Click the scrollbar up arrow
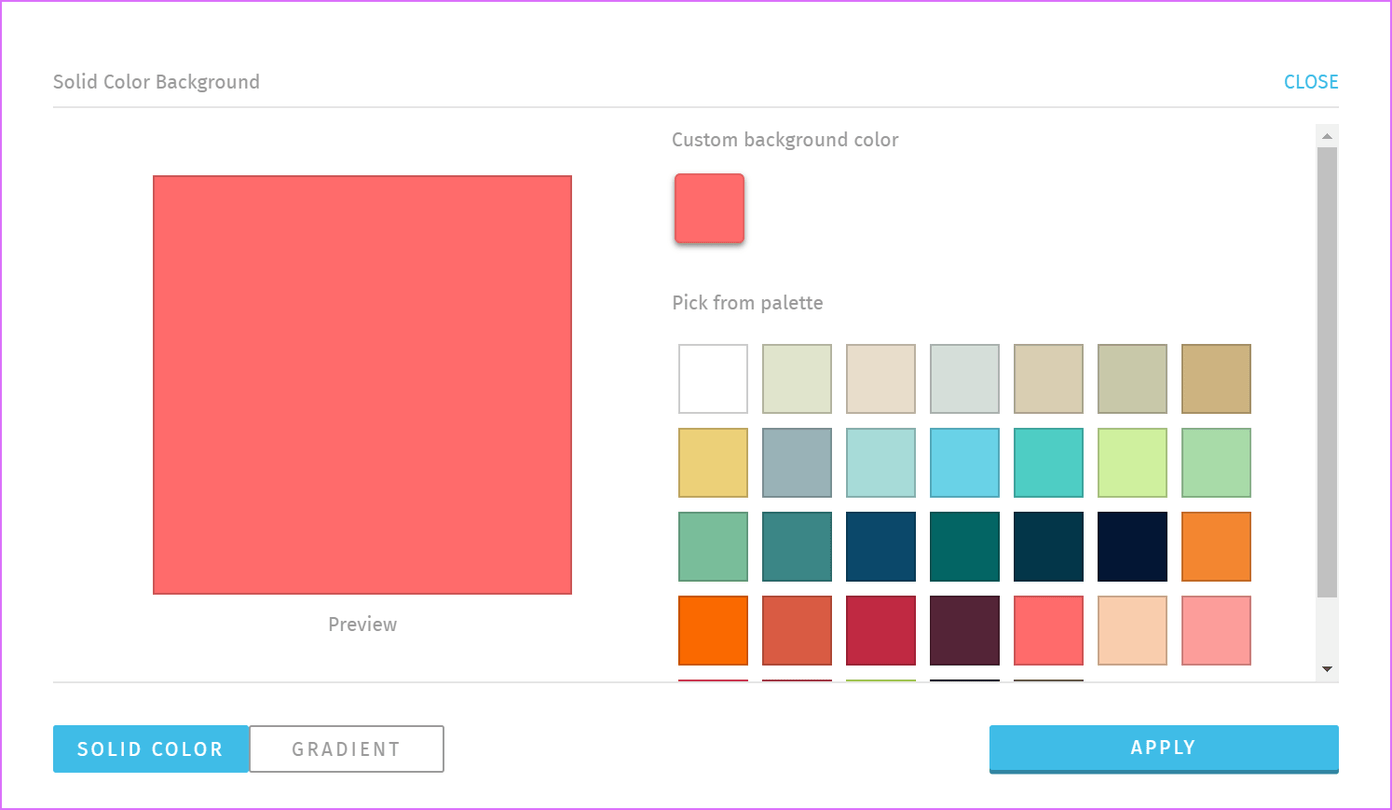Image resolution: width=1392 pixels, height=810 pixels. (x=1327, y=136)
